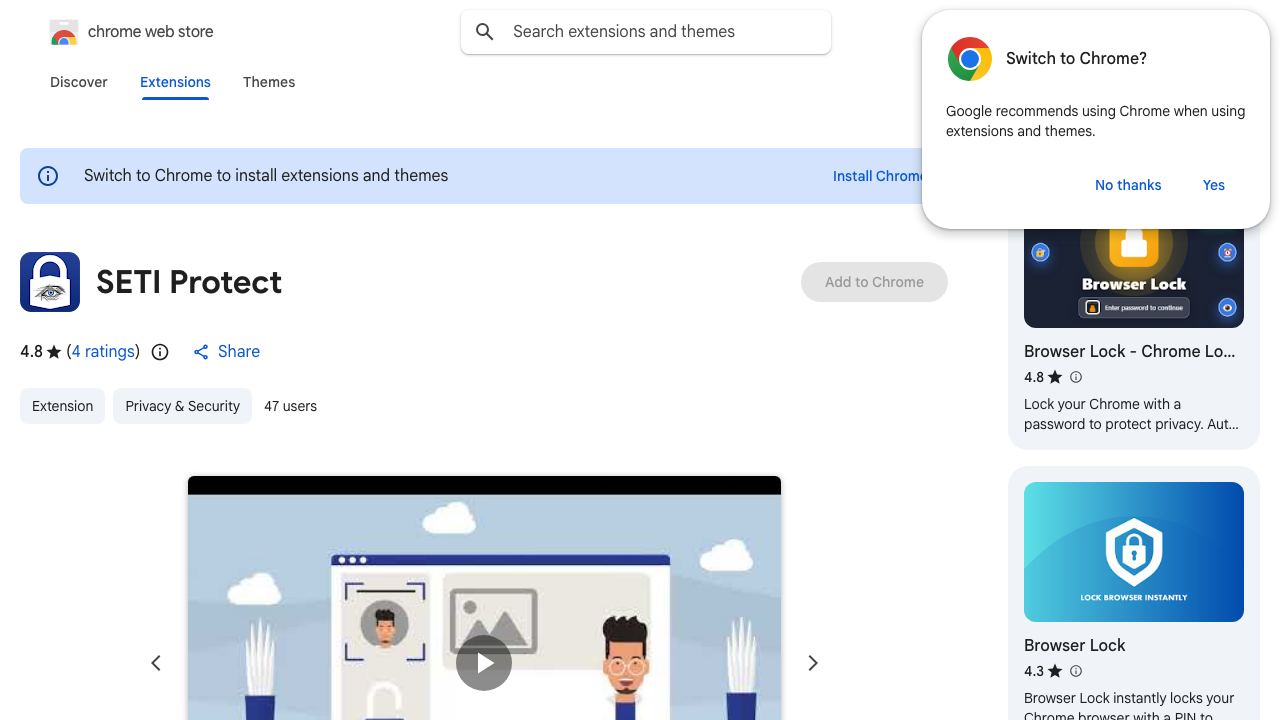
Task: Click the Add to Chrome button
Action: [874, 282]
